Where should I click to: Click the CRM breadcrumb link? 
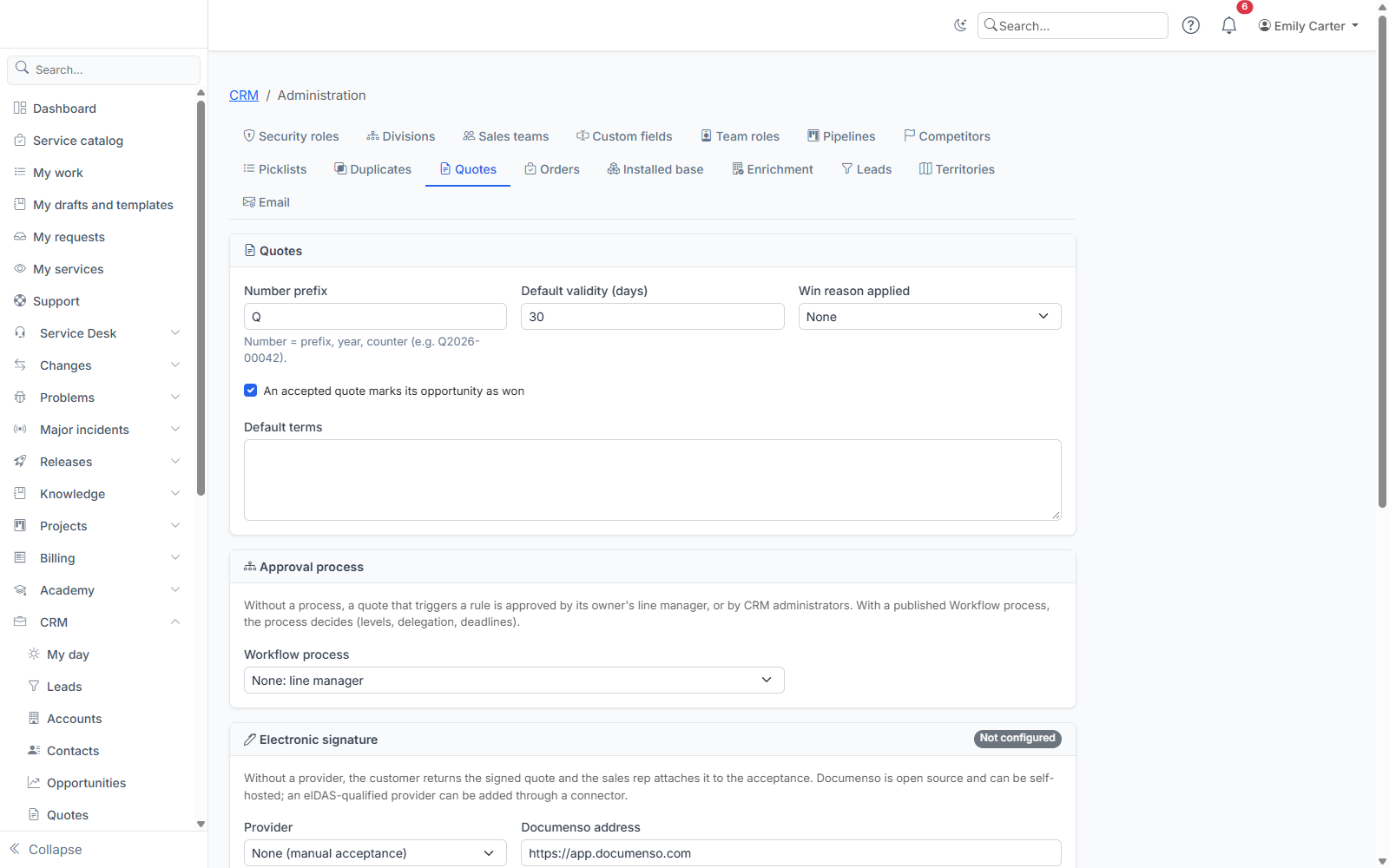244,95
